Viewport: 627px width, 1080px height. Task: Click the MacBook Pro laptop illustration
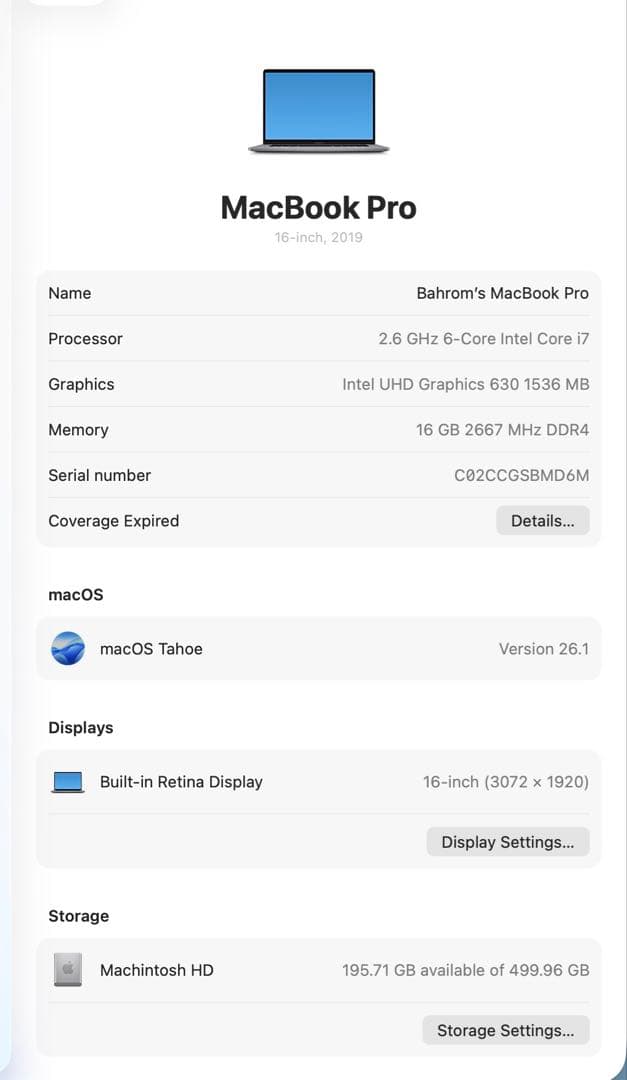click(318, 110)
